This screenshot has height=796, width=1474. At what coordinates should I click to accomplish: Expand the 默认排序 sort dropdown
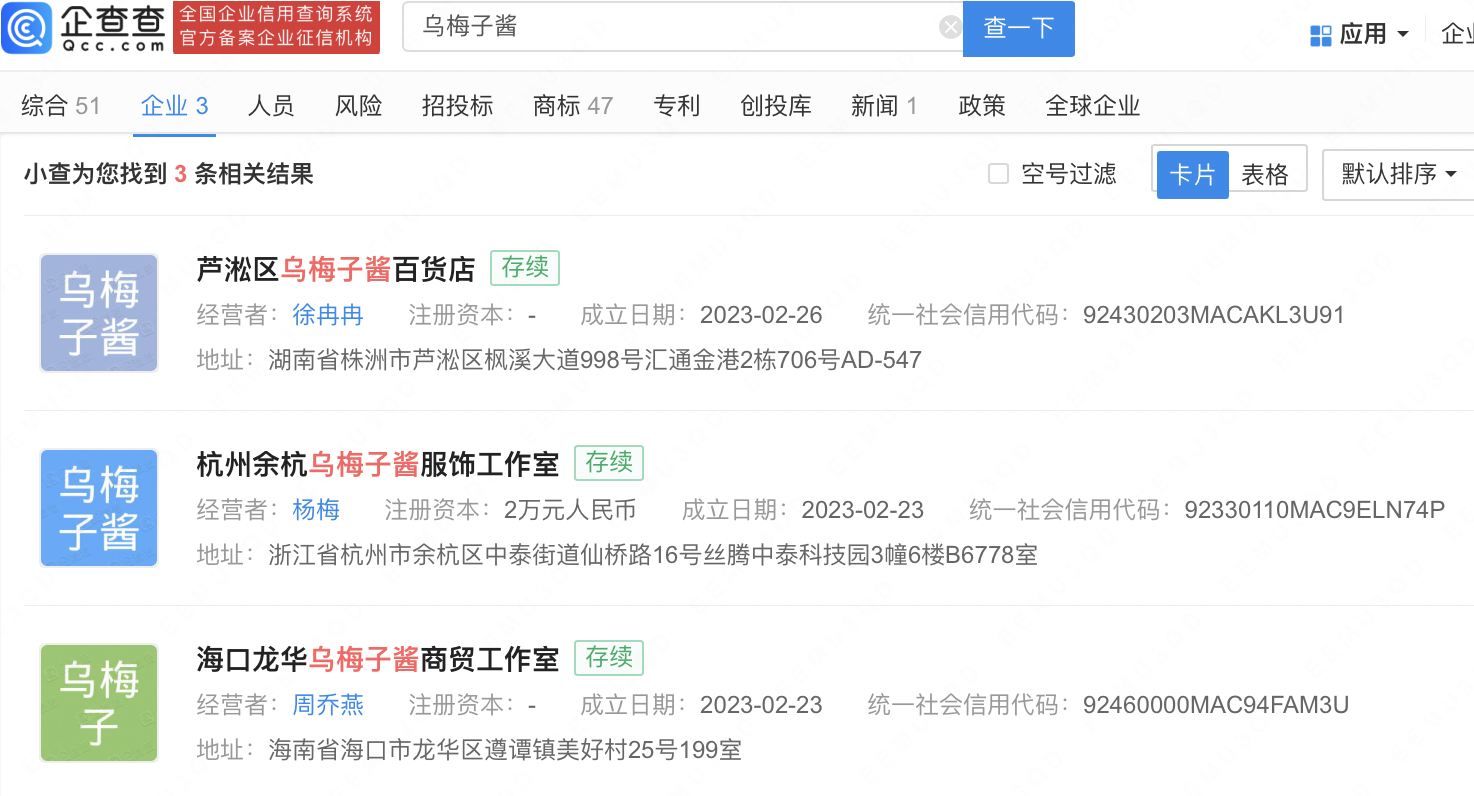[1399, 174]
